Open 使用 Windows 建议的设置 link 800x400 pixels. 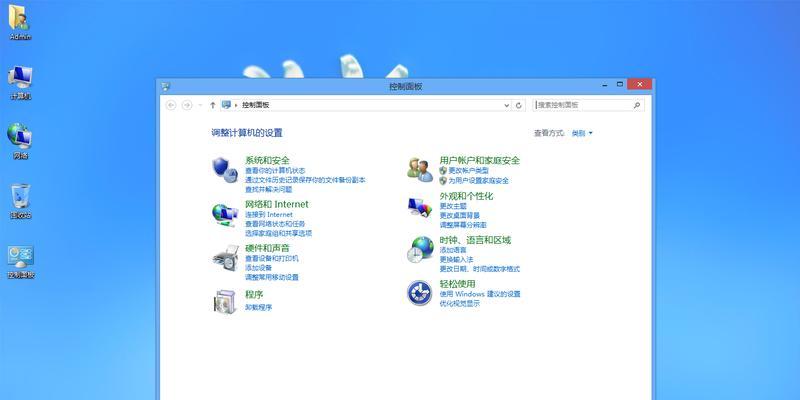pos(480,294)
